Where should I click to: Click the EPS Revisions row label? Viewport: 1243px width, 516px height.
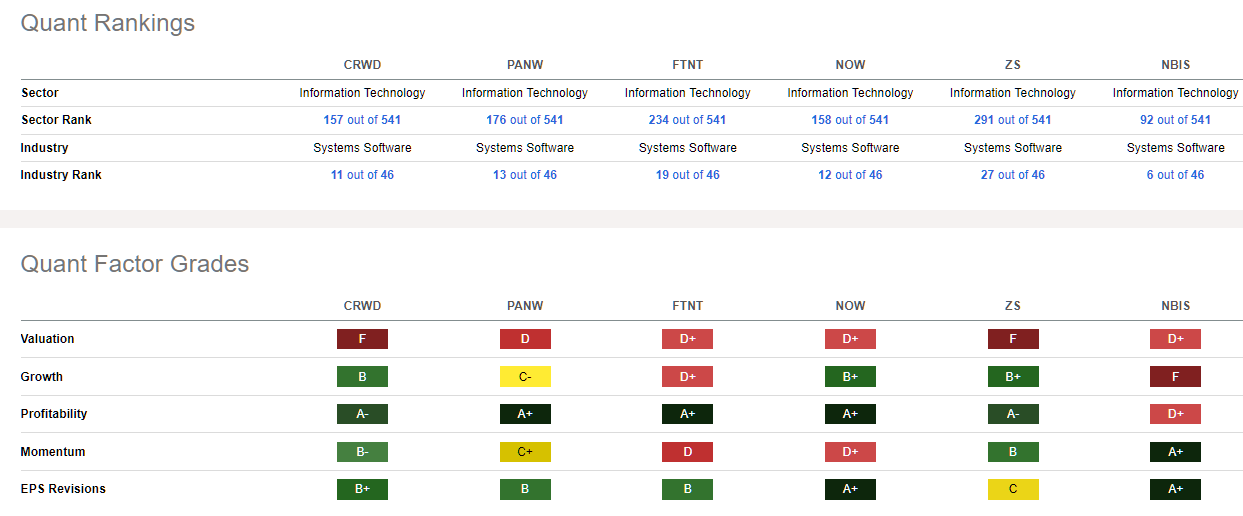pyautogui.click(x=63, y=489)
